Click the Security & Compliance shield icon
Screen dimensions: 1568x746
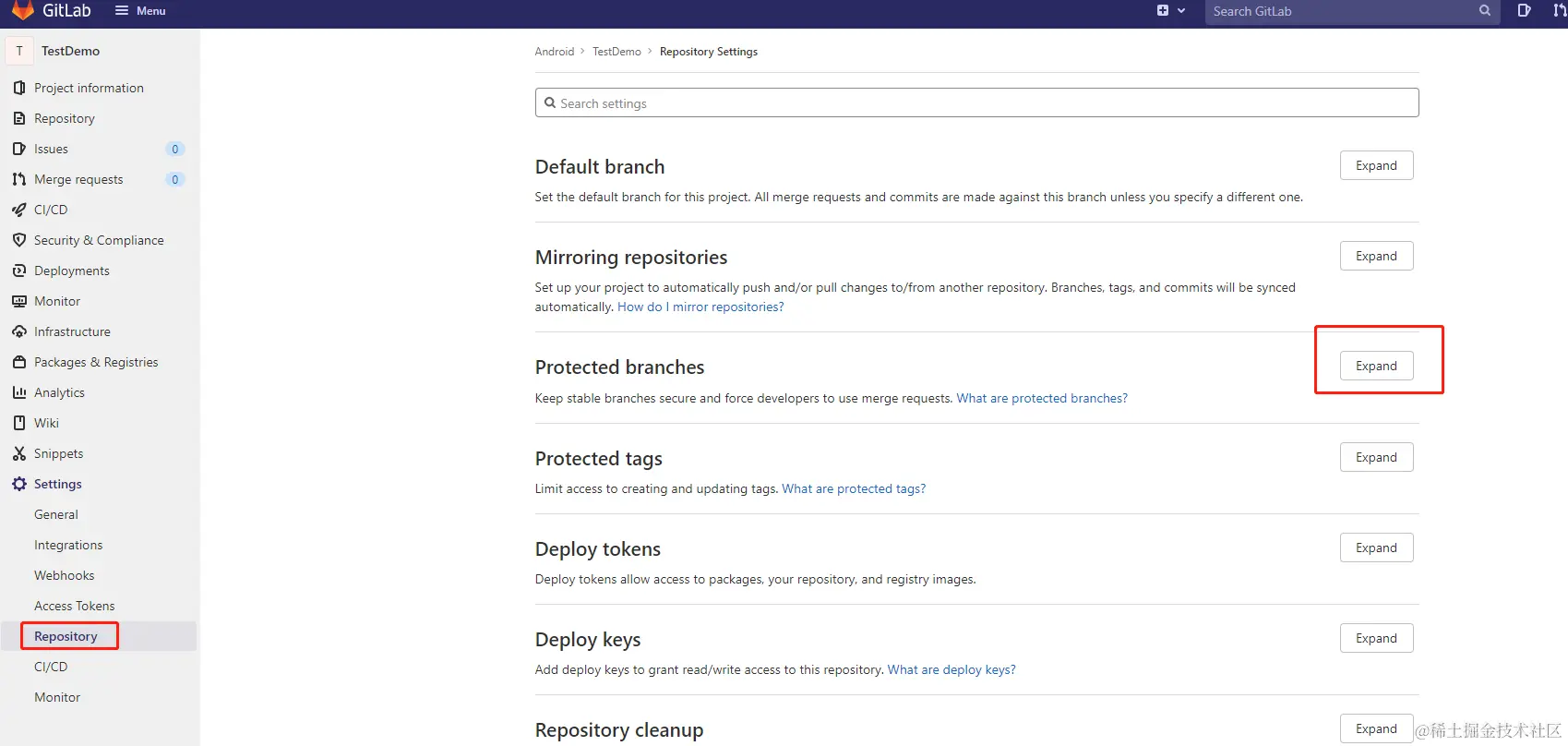(19, 240)
